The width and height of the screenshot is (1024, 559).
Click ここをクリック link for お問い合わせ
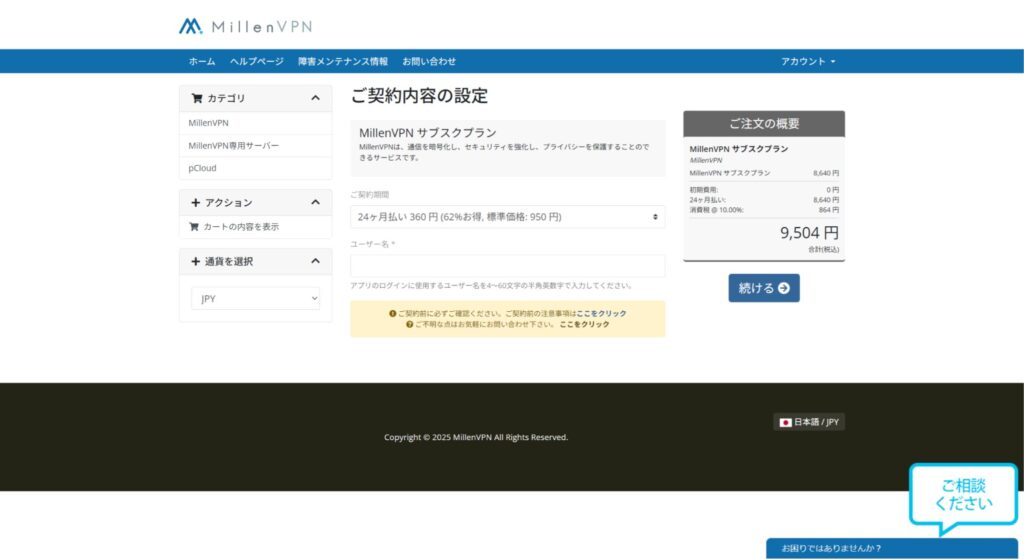click(584, 324)
